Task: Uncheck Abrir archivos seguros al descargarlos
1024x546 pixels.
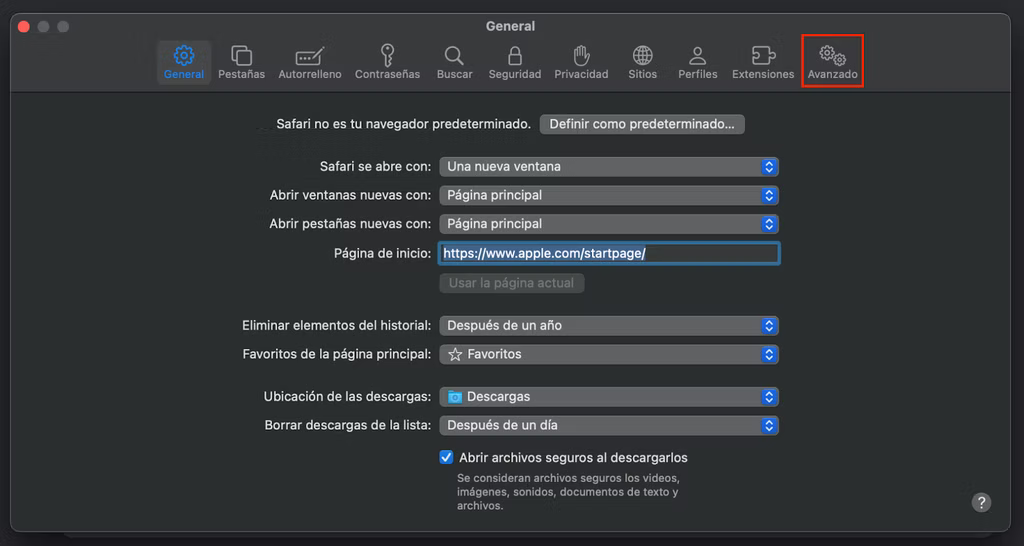Action: 446,457
